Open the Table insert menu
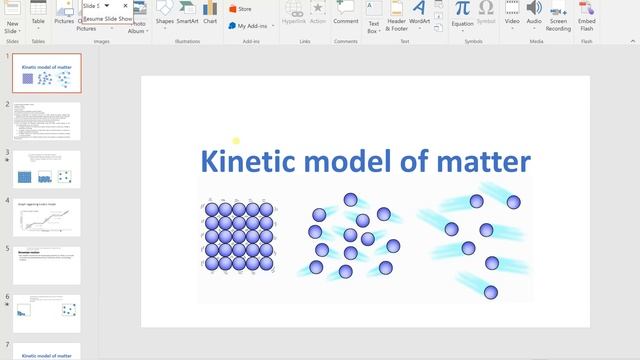 click(38, 16)
